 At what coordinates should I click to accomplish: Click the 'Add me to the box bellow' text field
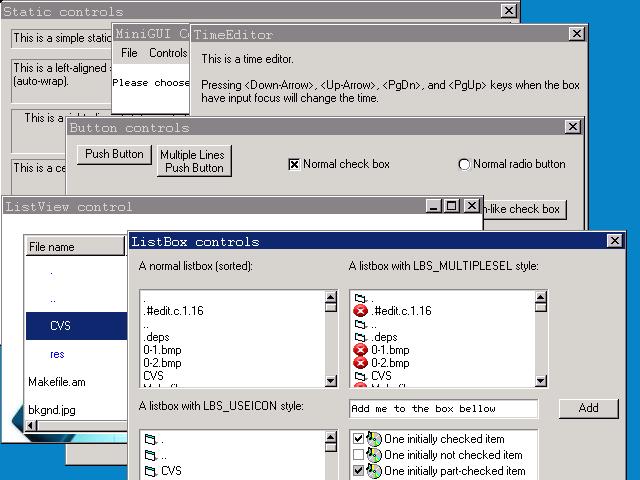pos(443,408)
